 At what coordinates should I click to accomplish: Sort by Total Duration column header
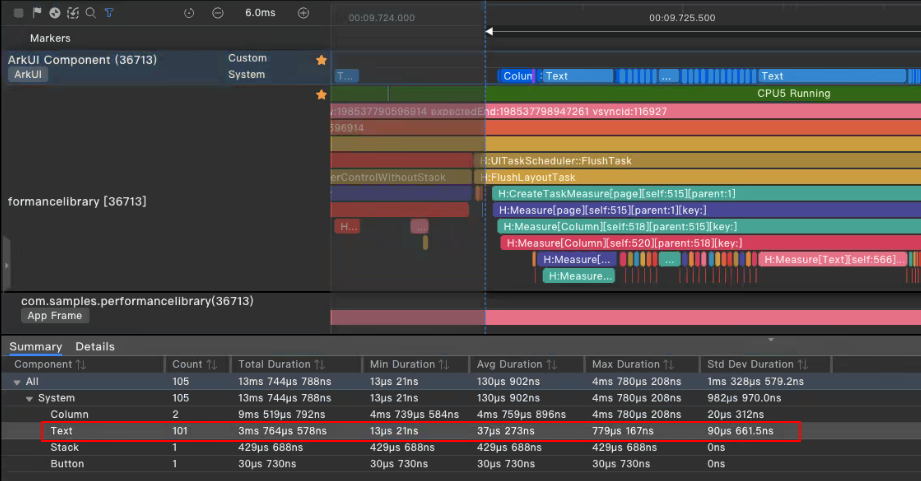(274, 365)
